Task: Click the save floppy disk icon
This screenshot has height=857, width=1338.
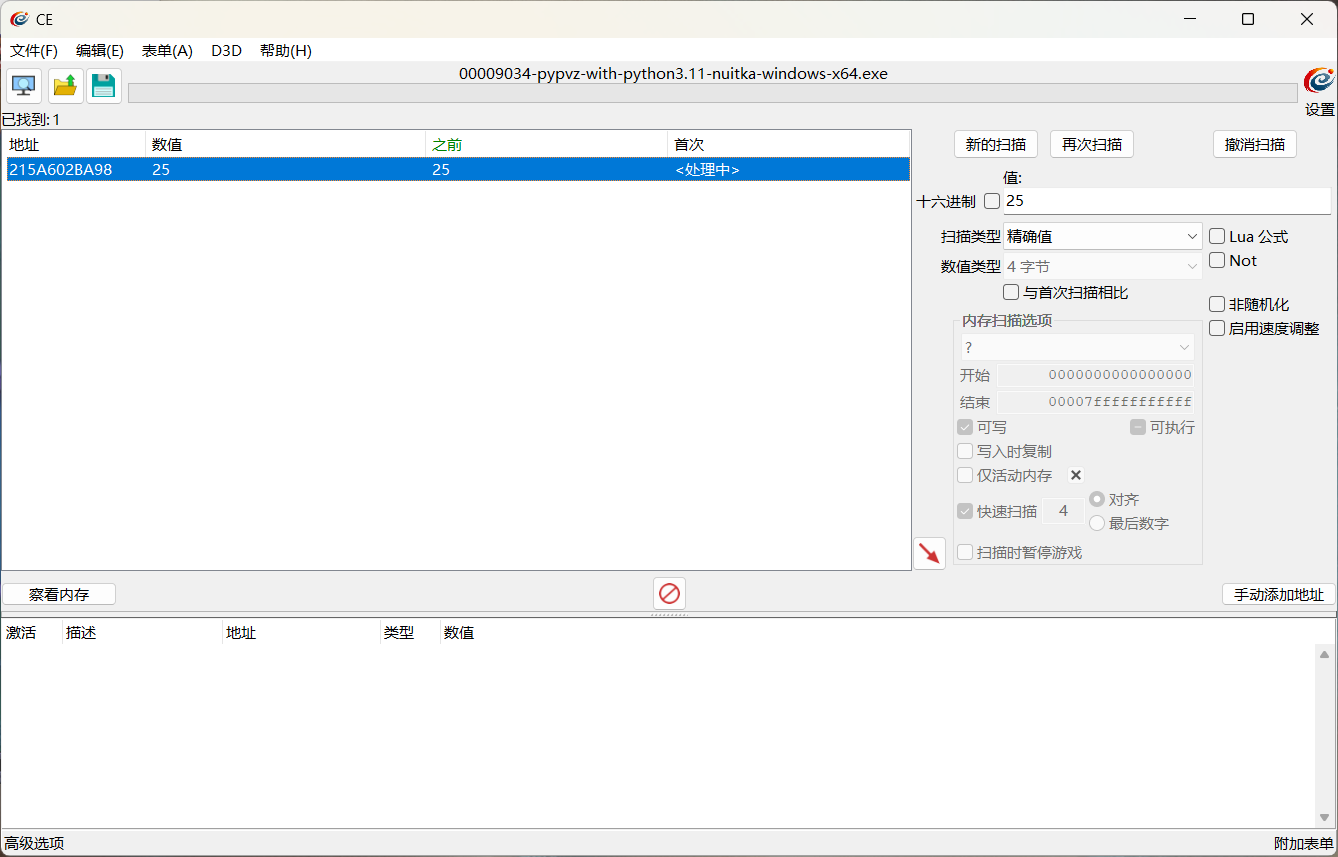Action: [x=103, y=86]
